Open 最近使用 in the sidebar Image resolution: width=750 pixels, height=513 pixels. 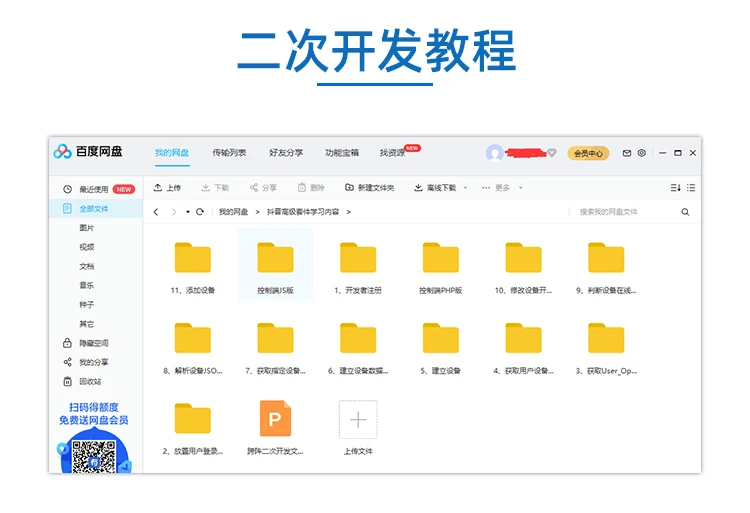[96, 189]
